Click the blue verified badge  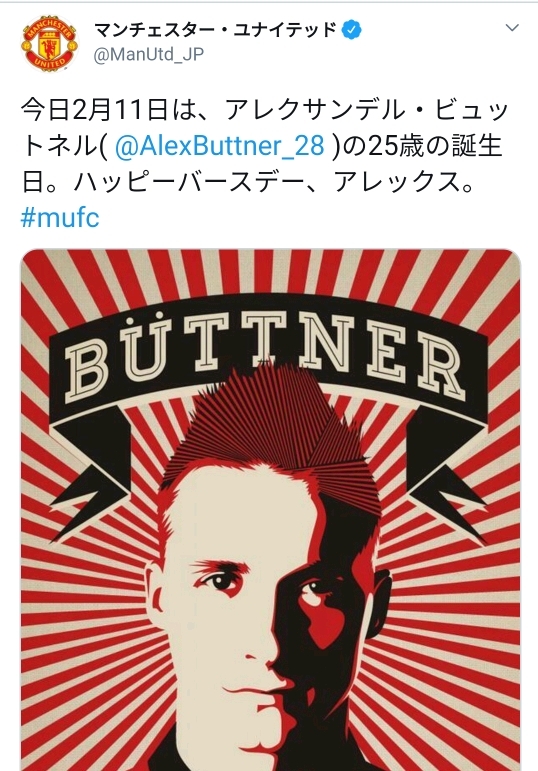(351, 30)
